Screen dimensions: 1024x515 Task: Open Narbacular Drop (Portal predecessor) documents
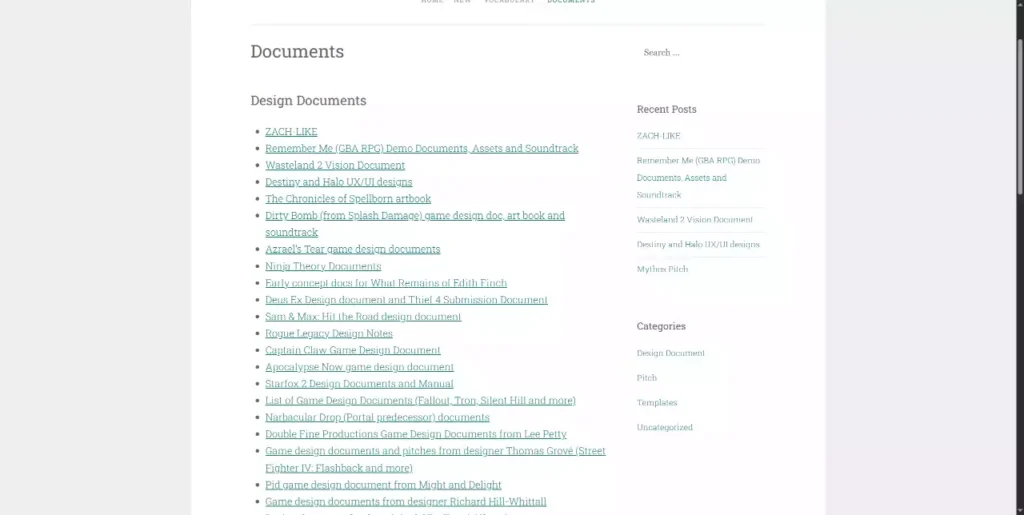click(377, 417)
